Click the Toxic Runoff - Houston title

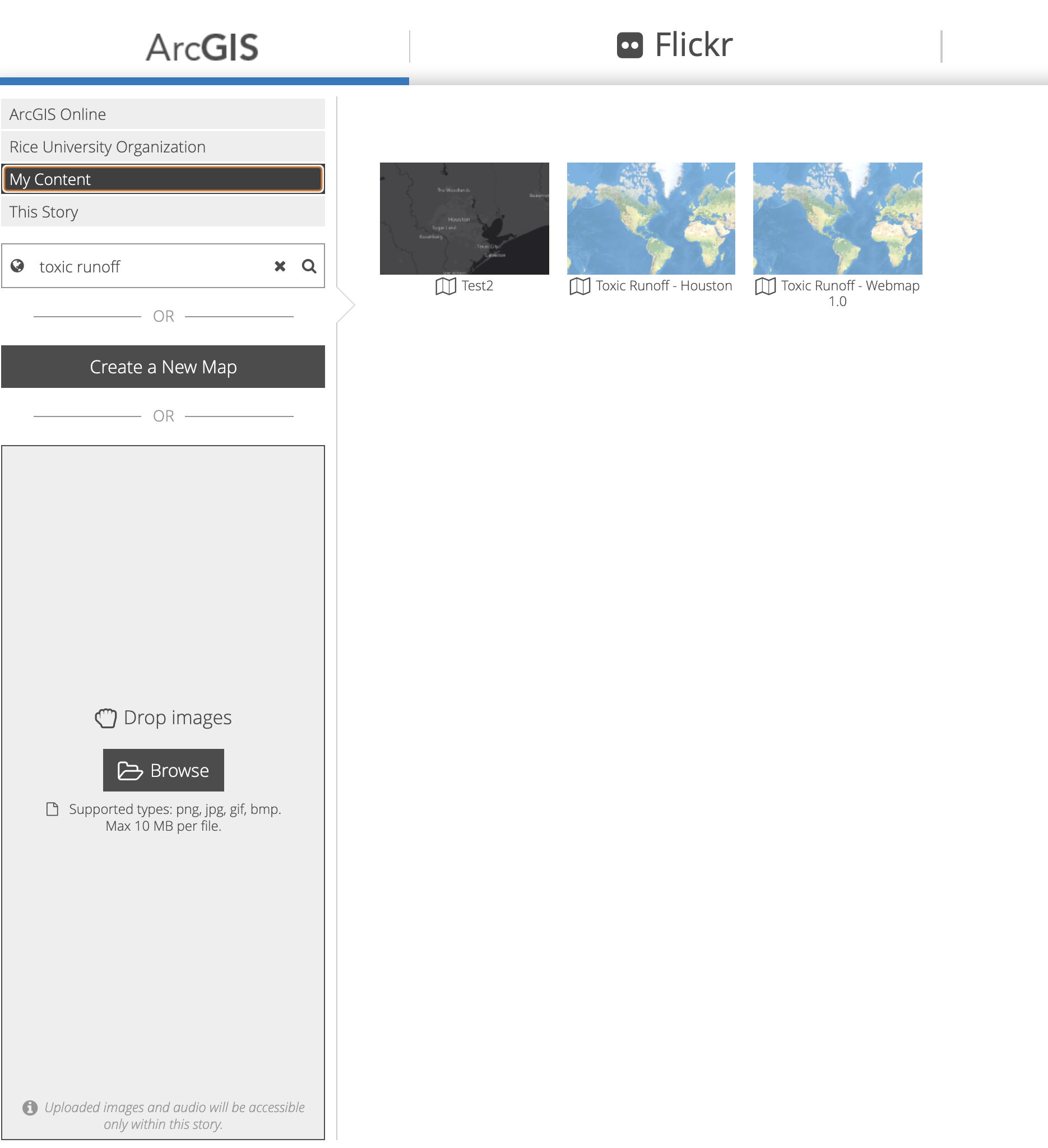[x=664, y=286]
